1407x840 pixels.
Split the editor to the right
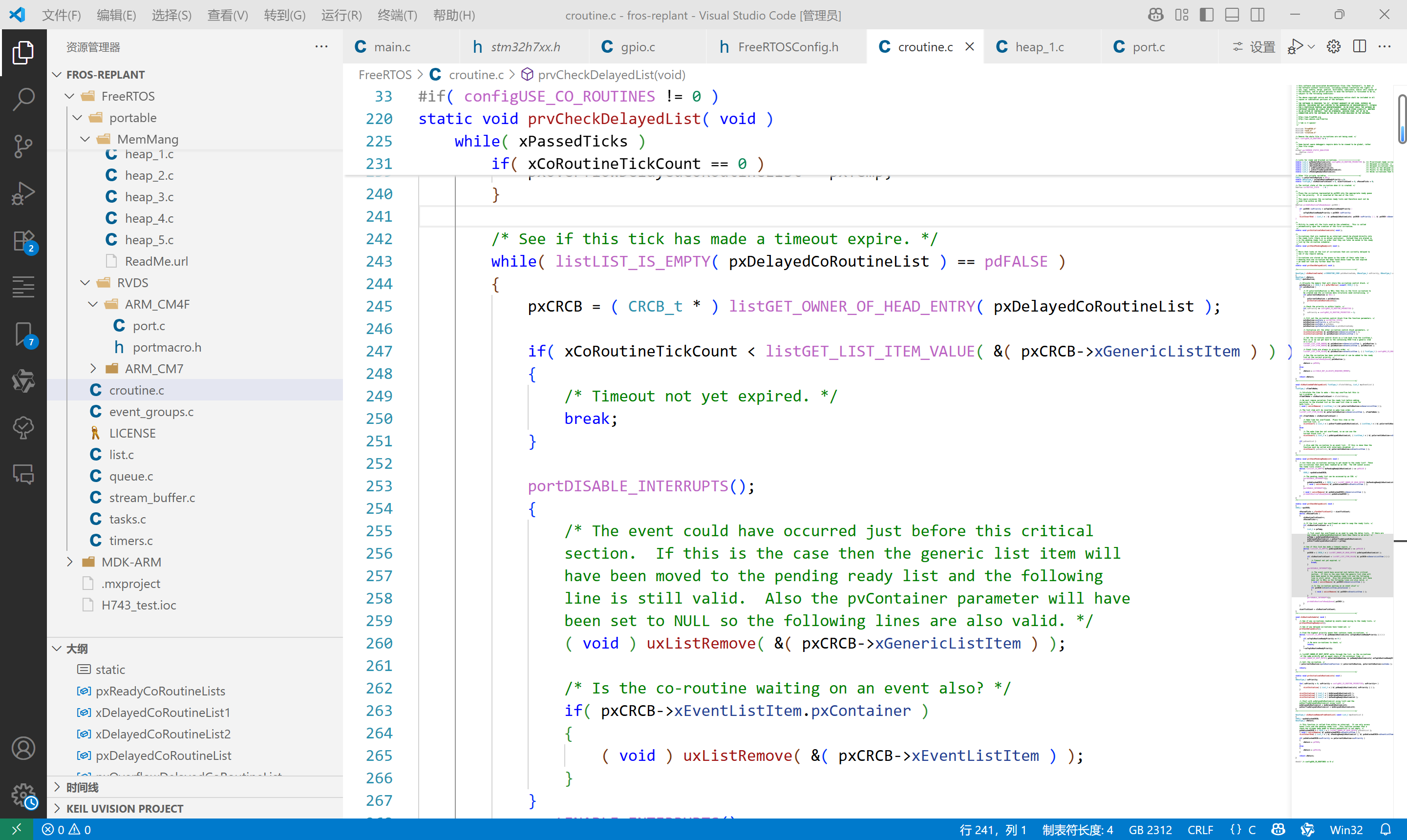[1360, 46]
